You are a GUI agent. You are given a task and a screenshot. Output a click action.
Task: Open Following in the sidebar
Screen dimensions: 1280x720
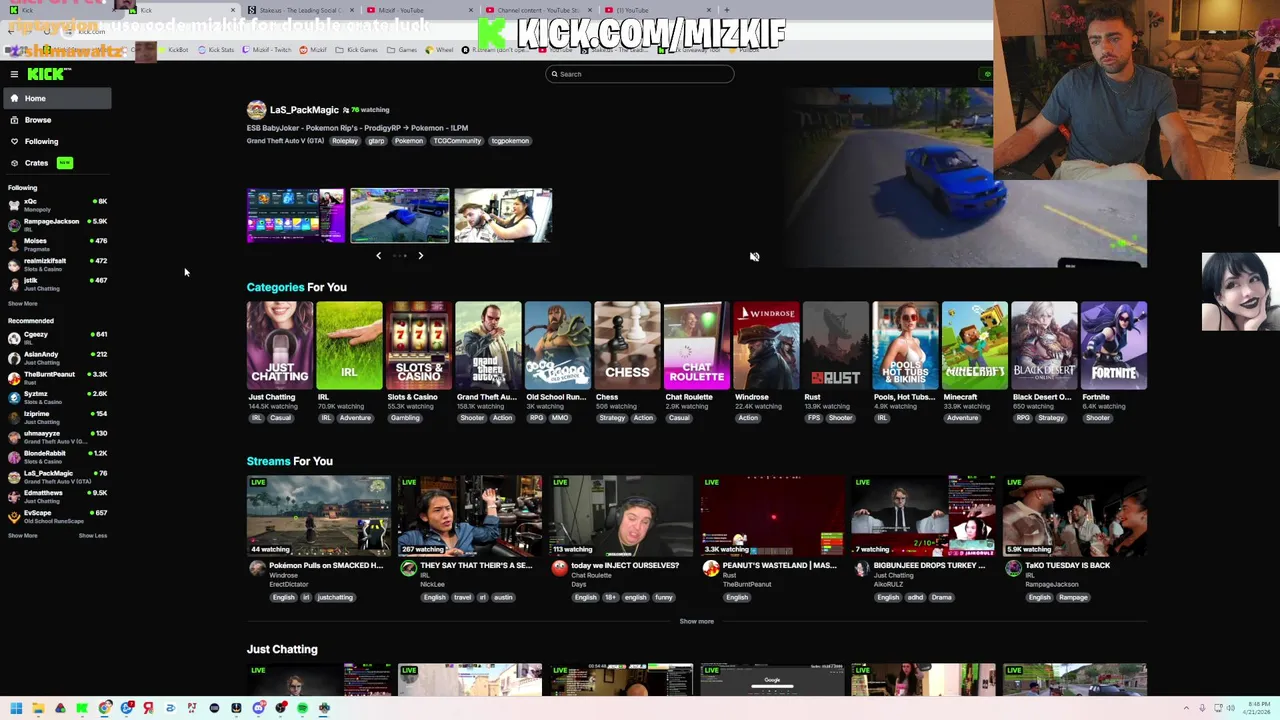(56, 141)
